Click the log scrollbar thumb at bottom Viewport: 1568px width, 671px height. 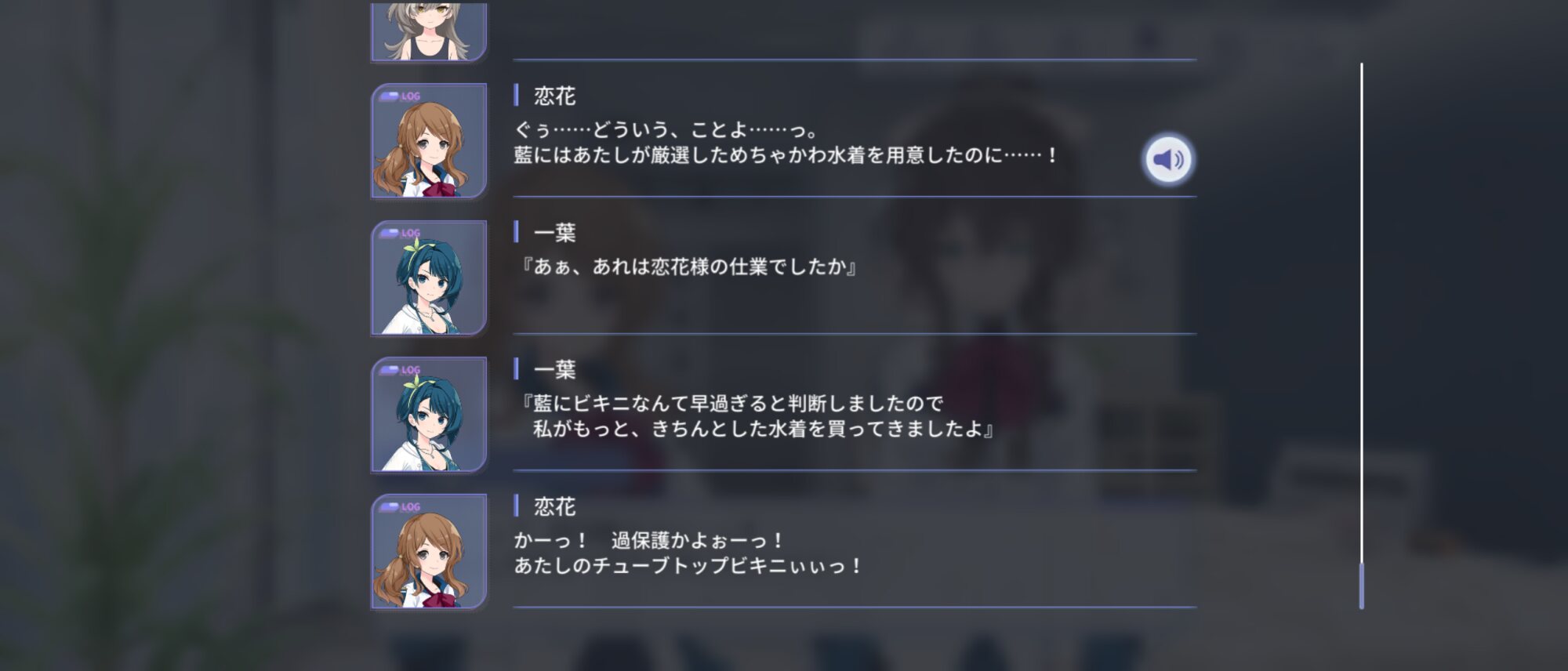(1362, 585)
